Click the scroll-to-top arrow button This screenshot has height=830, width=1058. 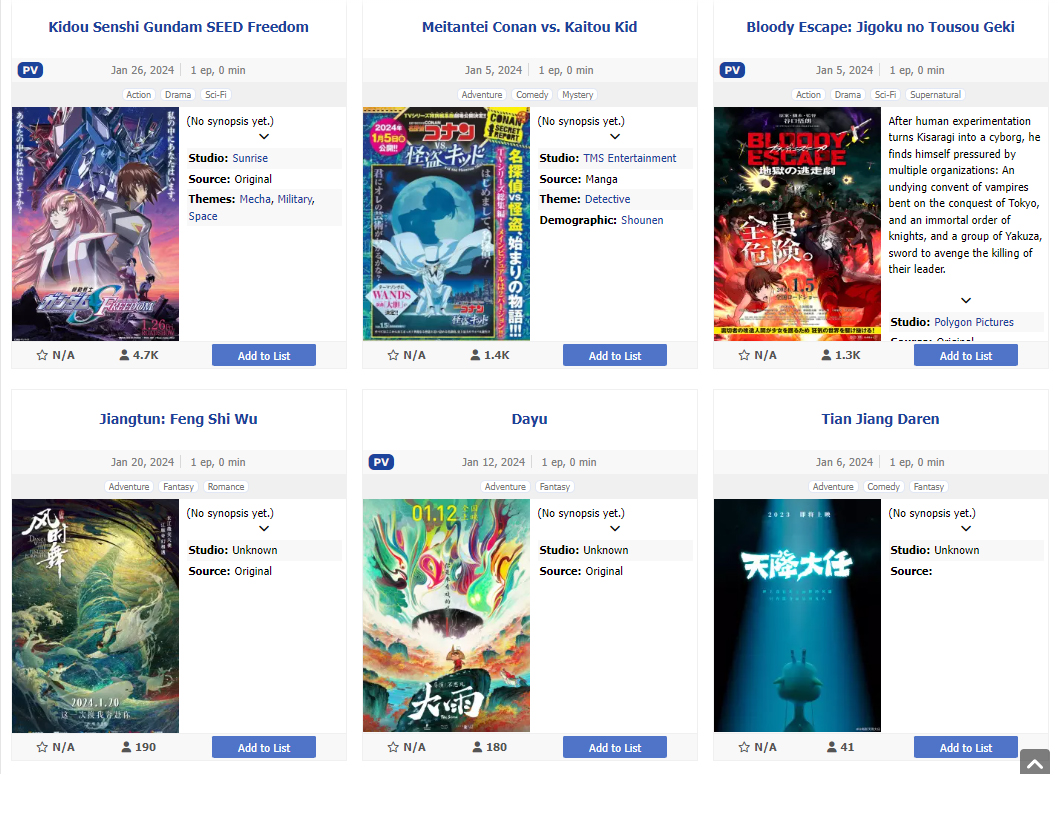pos(1034,761)
